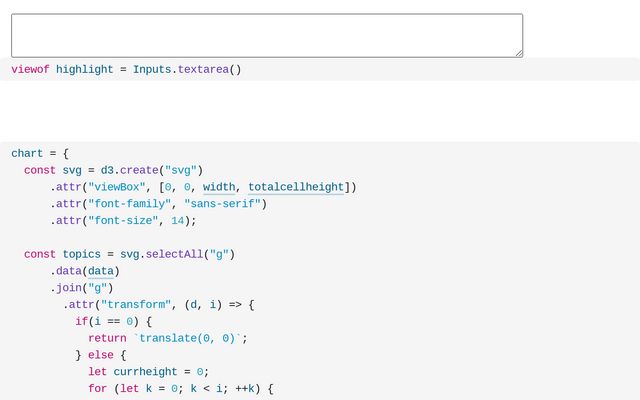Click the "sans-serif" string value
The image size is (640, 400).
point(222,204)
